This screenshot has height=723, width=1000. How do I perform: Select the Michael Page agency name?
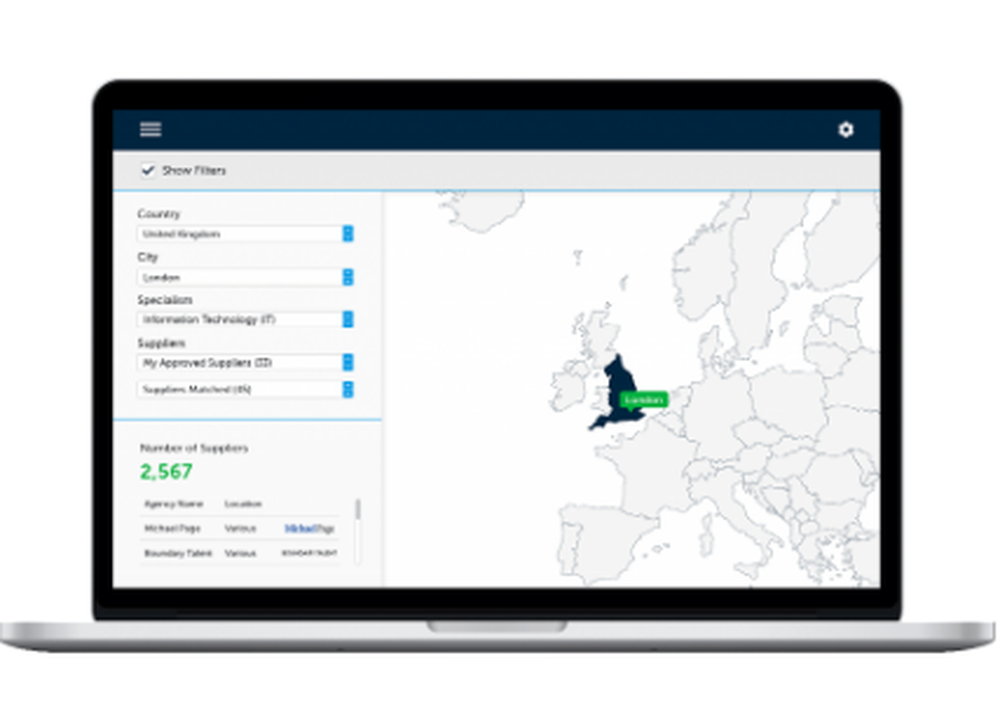tap(172, 529)
